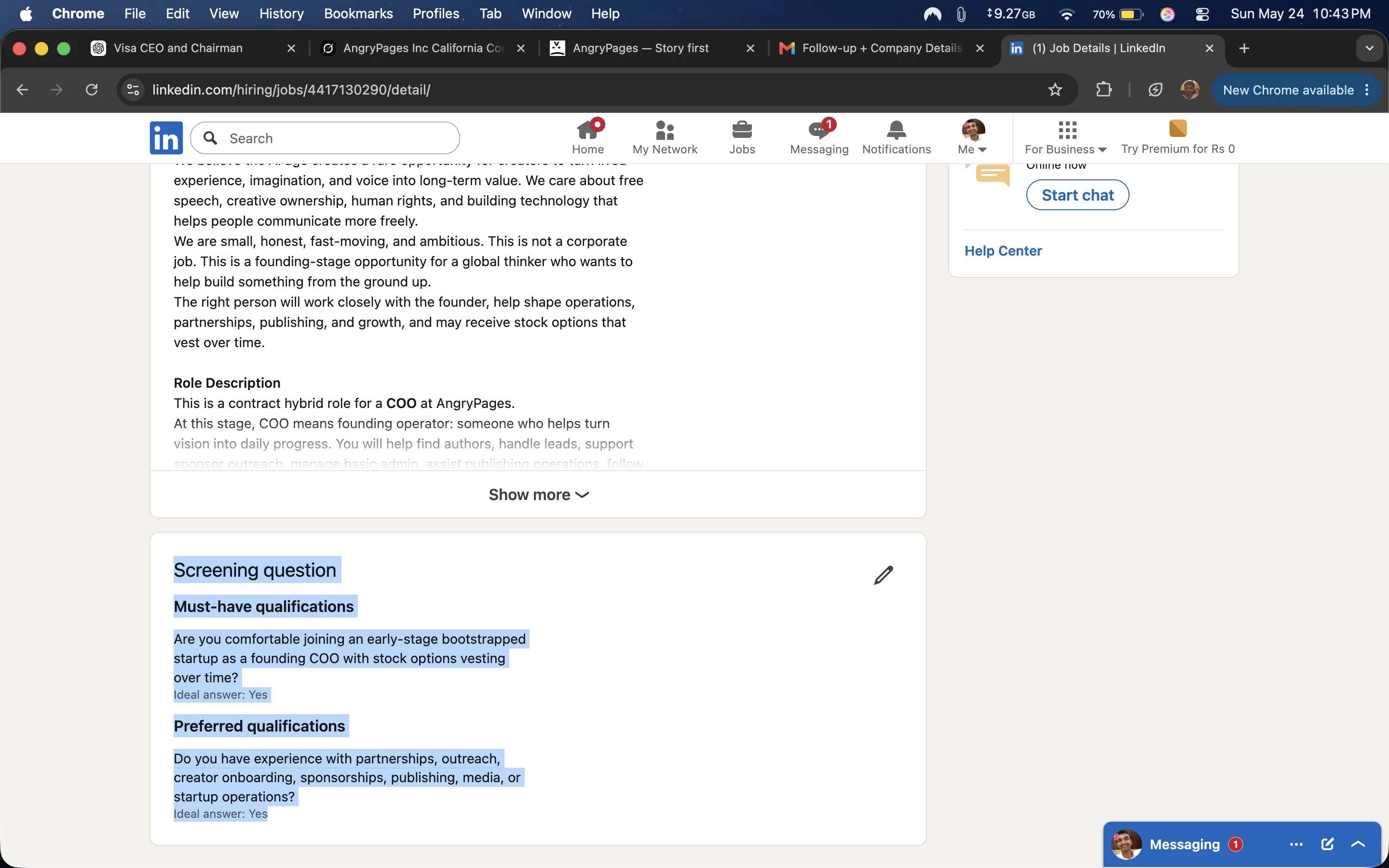Open the Apple menu

click(26, 14)
